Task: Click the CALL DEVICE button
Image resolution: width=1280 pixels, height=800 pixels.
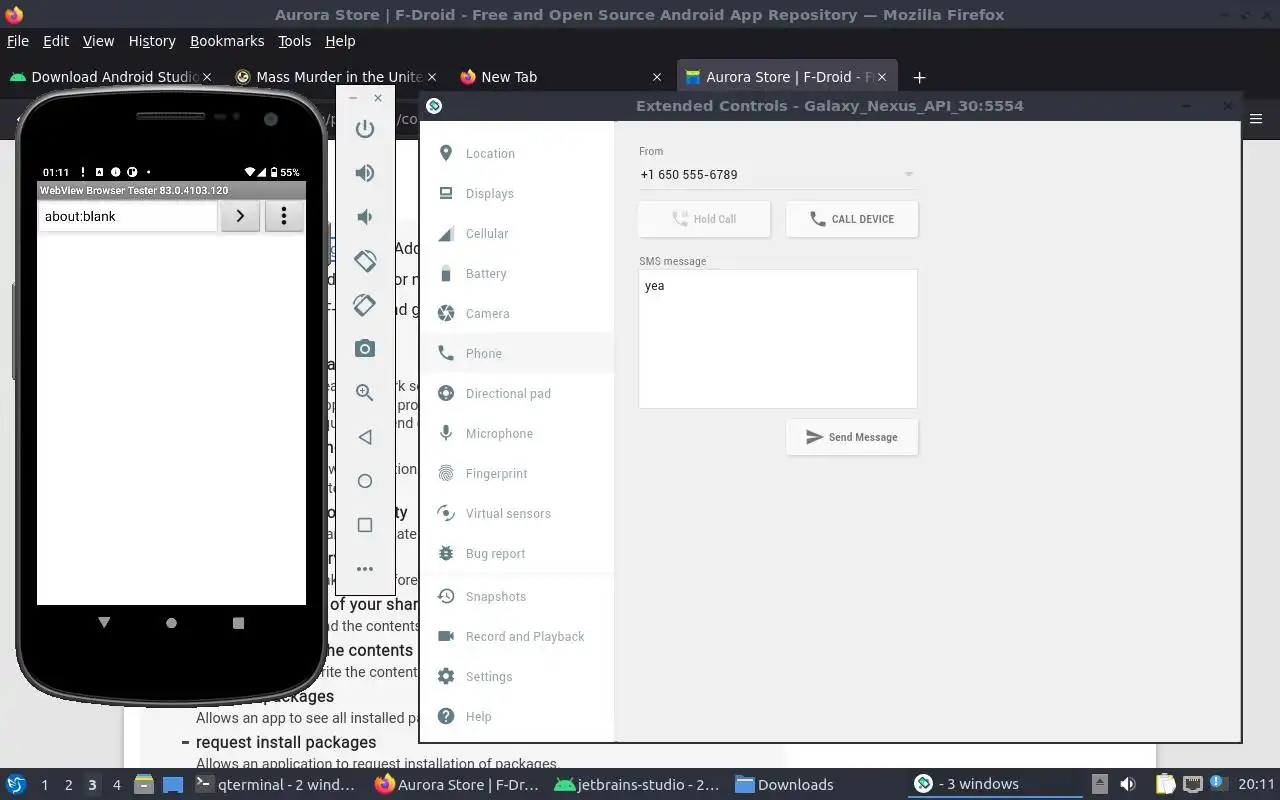Action: [852, 219]
